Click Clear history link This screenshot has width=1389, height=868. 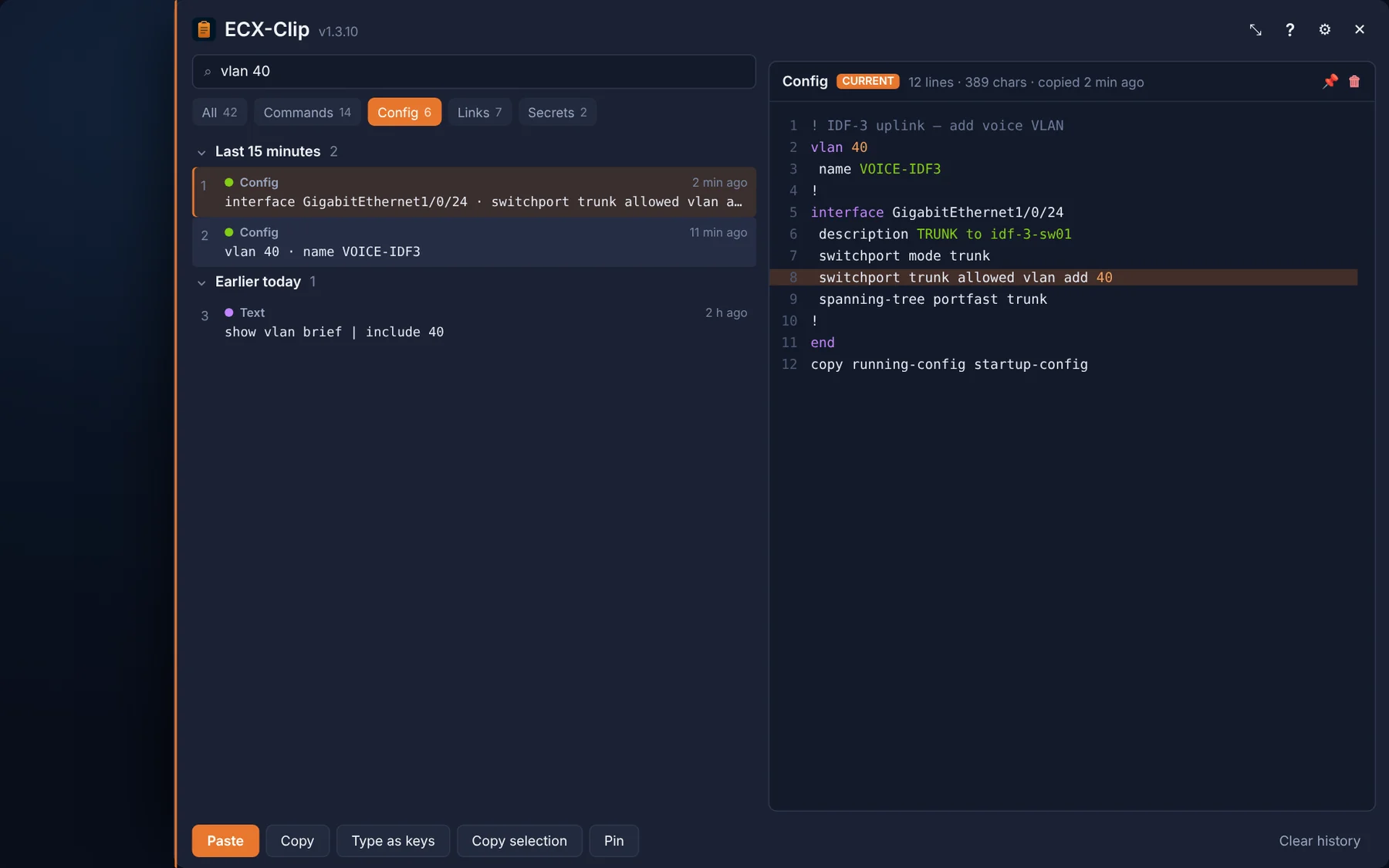pos(1320,840)
